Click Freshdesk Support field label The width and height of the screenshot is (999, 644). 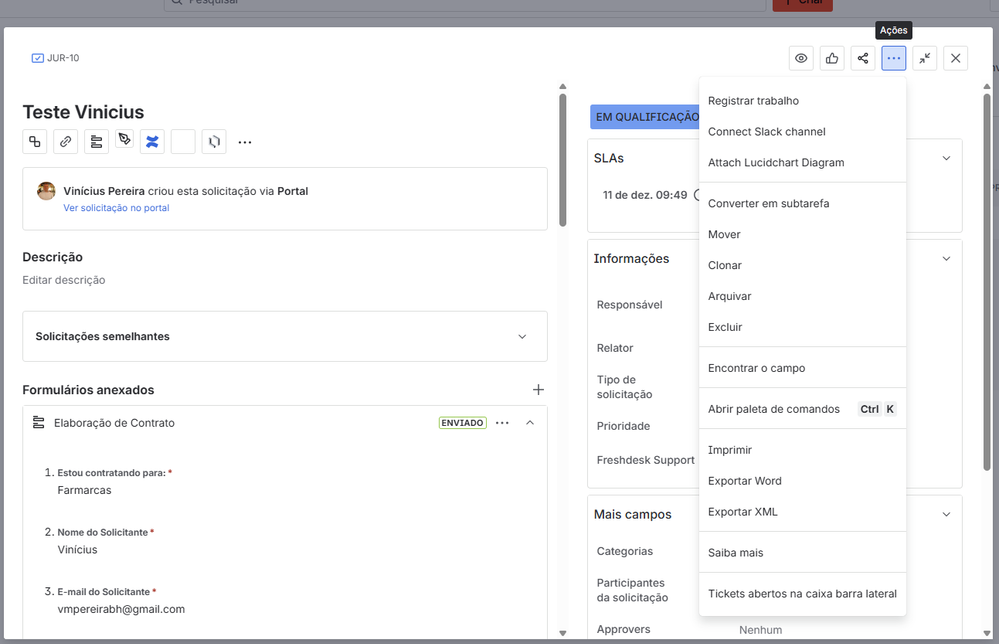tap(645, 460)
